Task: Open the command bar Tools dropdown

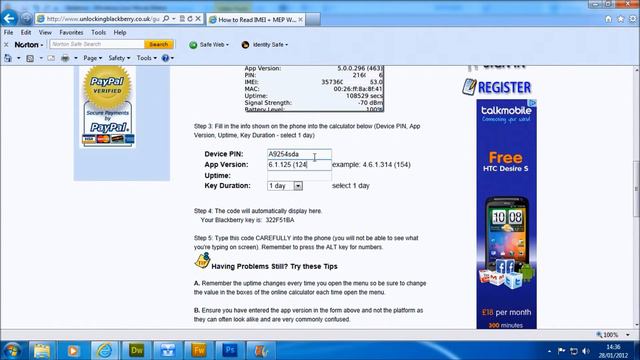Action: [147, 58]
